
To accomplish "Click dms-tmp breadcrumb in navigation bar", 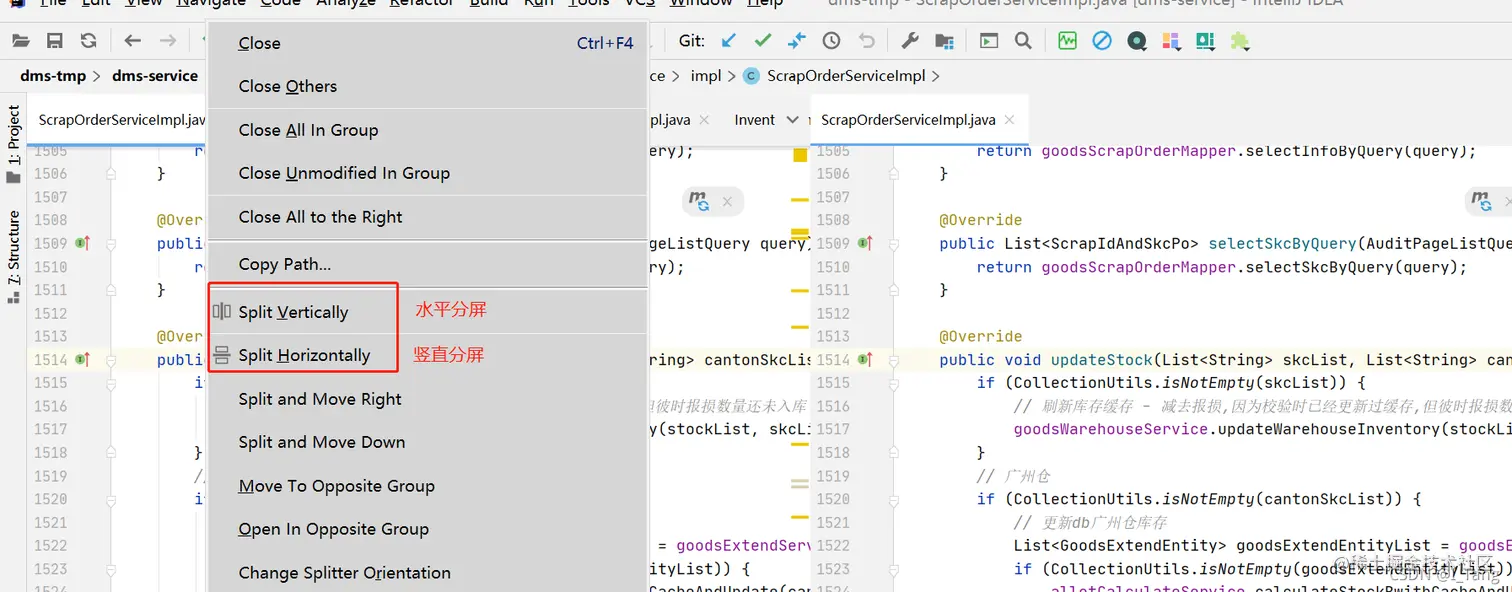I will coord(53,76).
